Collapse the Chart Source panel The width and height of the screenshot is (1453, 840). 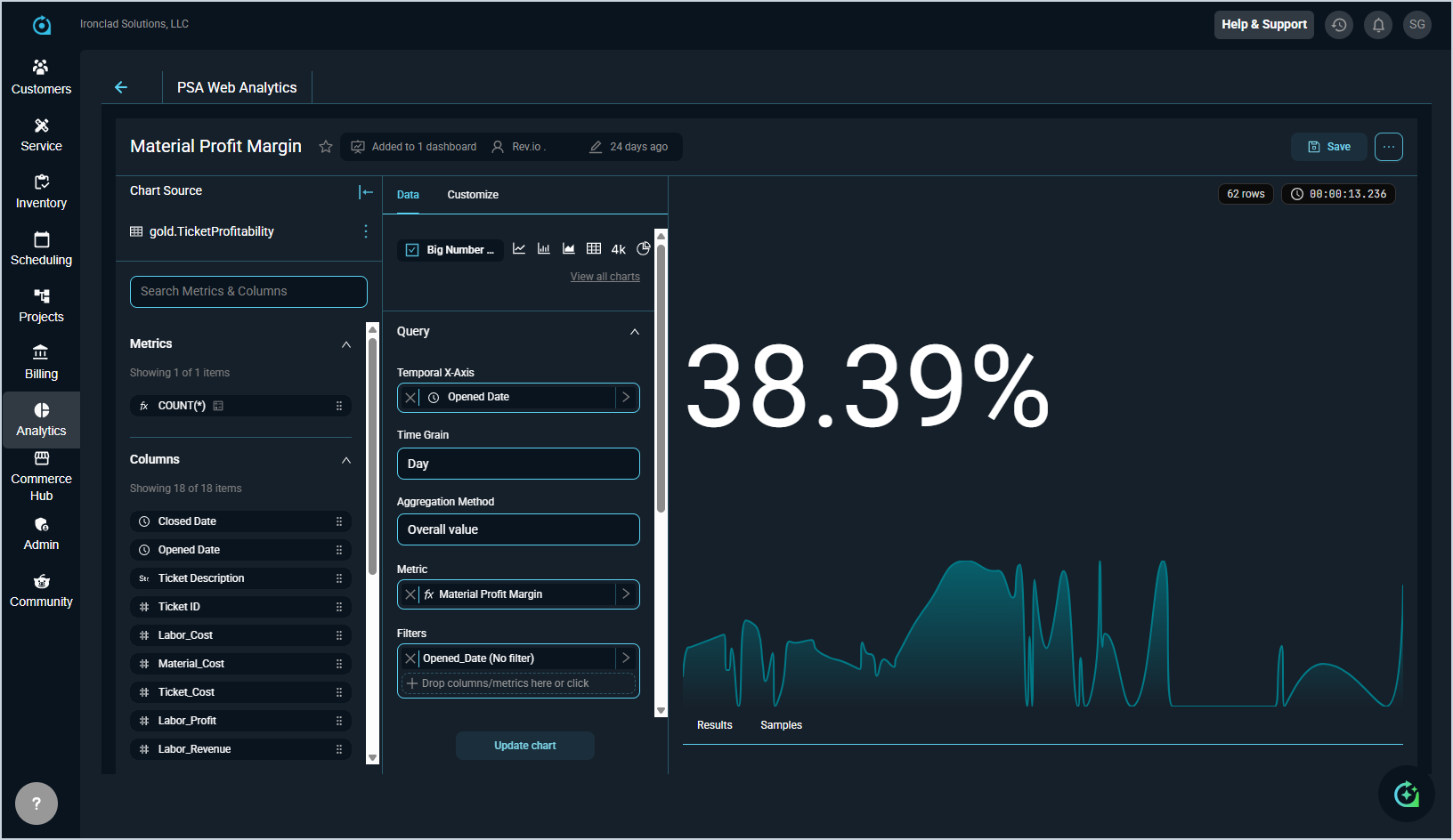tap(365, 191)
